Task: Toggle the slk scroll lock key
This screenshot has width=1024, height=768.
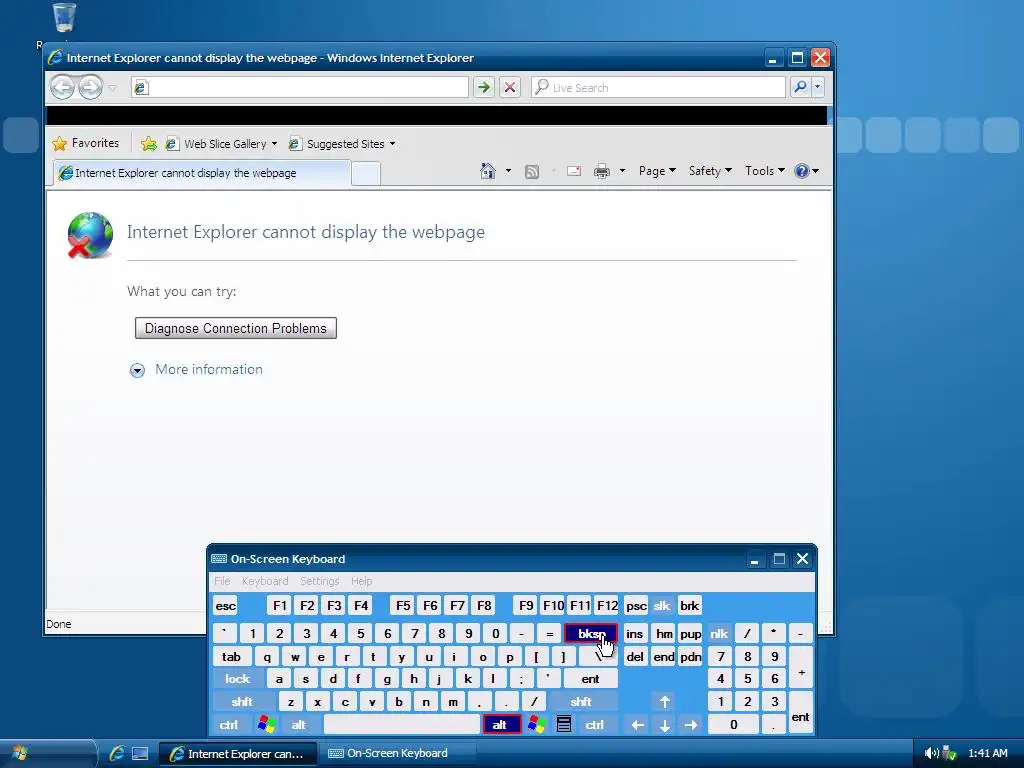Action: point(662,606)
